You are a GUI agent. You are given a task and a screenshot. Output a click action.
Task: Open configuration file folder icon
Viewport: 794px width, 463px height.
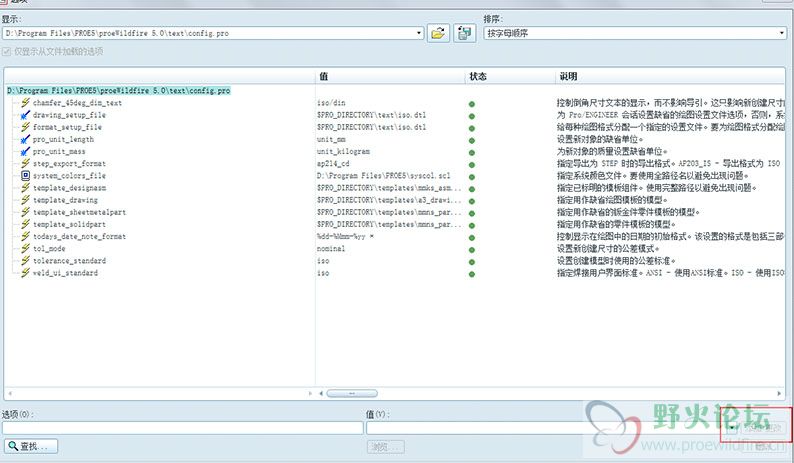438,33
